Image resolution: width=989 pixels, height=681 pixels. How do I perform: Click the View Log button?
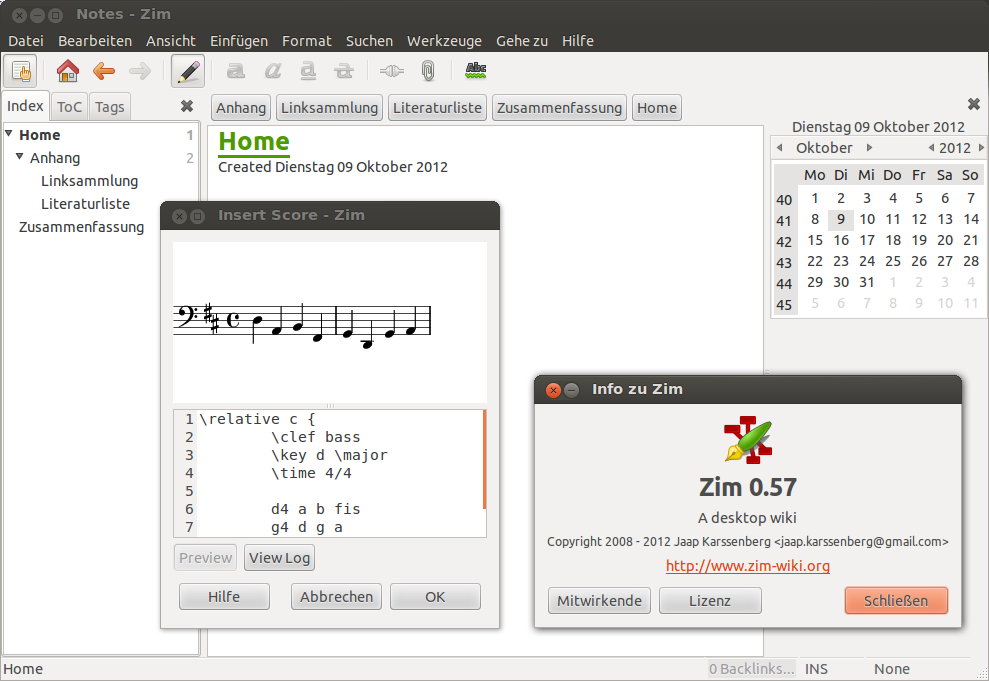[279, 558]
